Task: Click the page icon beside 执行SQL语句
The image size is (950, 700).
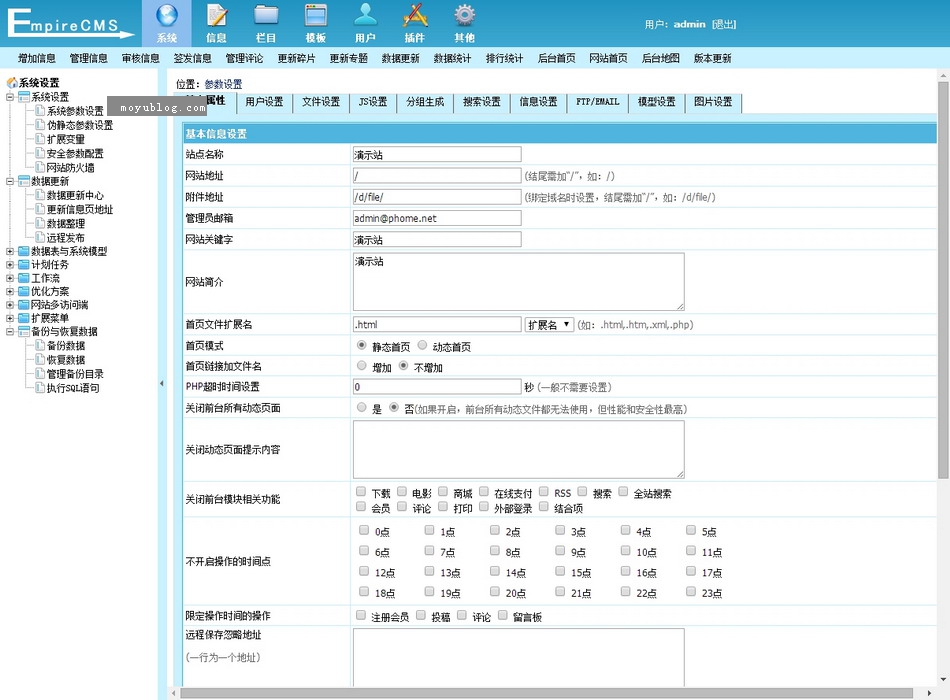Action: click(40, 387)
